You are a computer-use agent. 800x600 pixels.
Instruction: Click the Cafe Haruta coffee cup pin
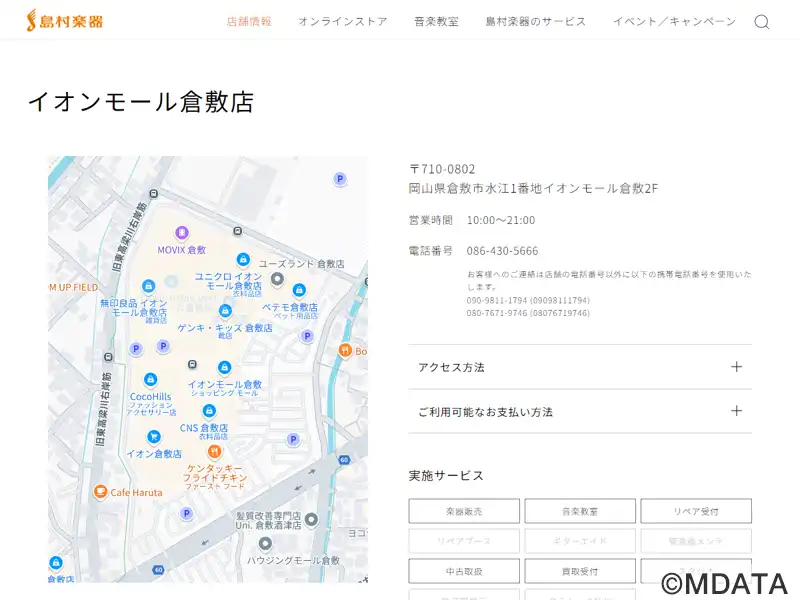(x=101, y=492)
